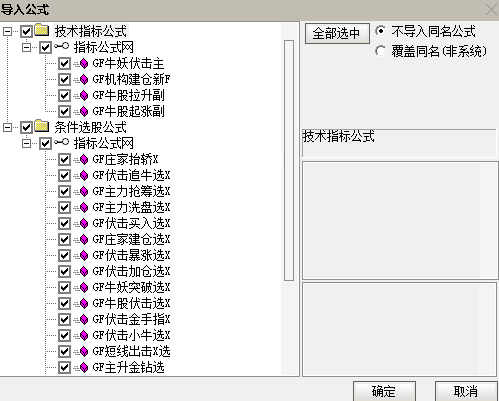Image resolution: width=499 pixels, height=401 pixels.
Task: Confirm the import with the 确定 button
Action: [x=384, y=391]
